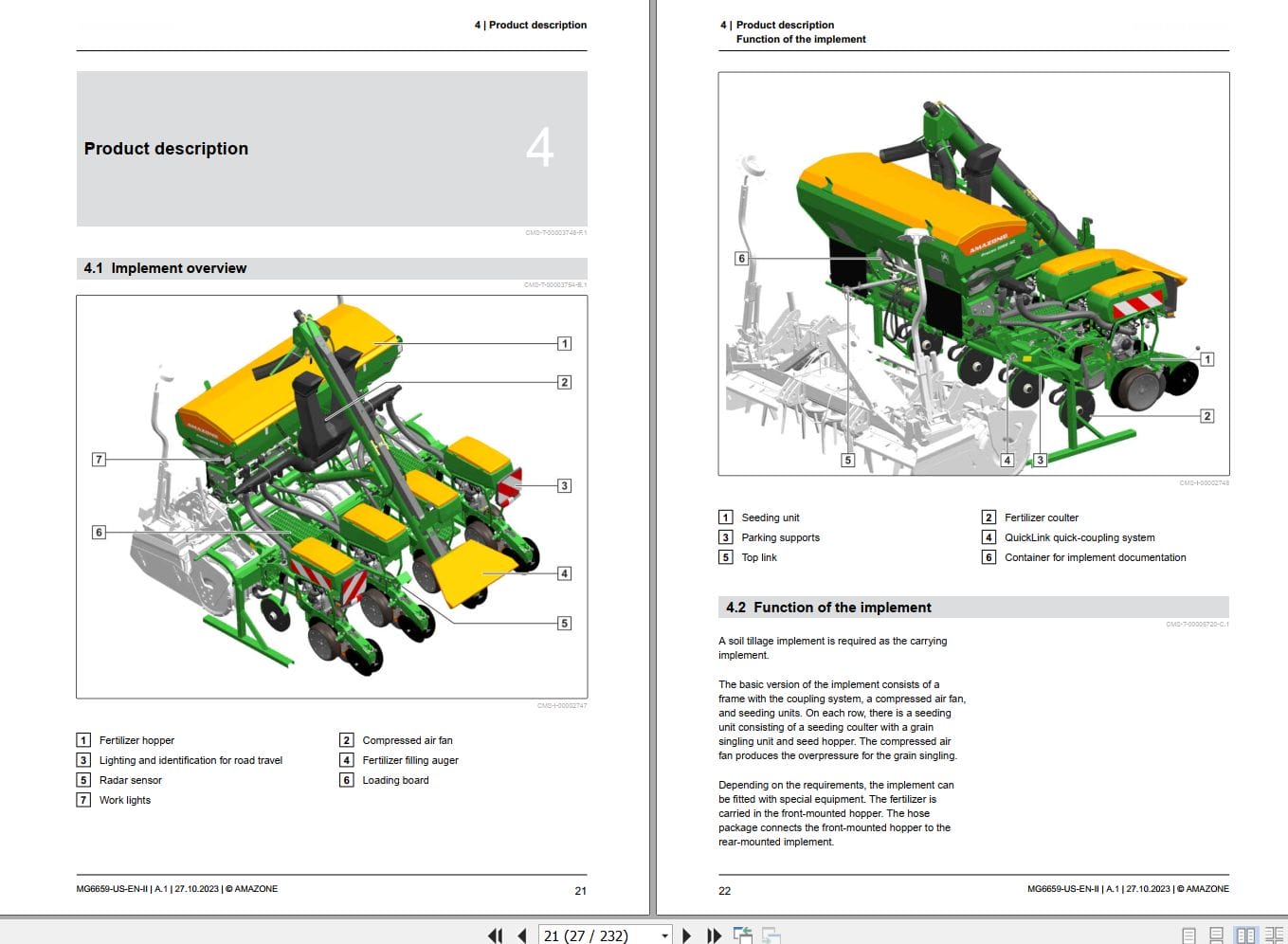Viewport: 1288px width, 944px height.
Task: Click the left page footer document ID text
Action: 176,889
